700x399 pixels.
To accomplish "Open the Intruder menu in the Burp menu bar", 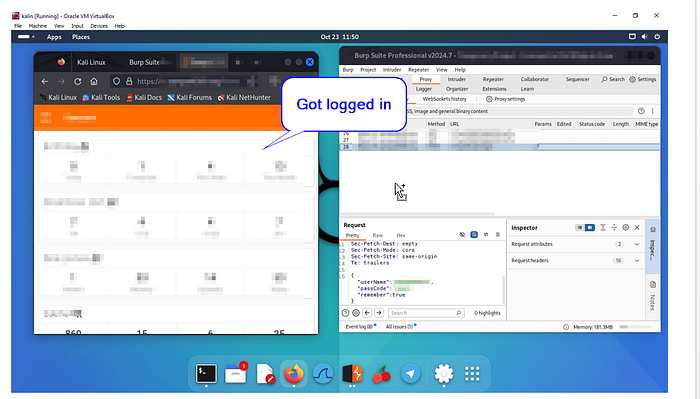I will point(392,70).
